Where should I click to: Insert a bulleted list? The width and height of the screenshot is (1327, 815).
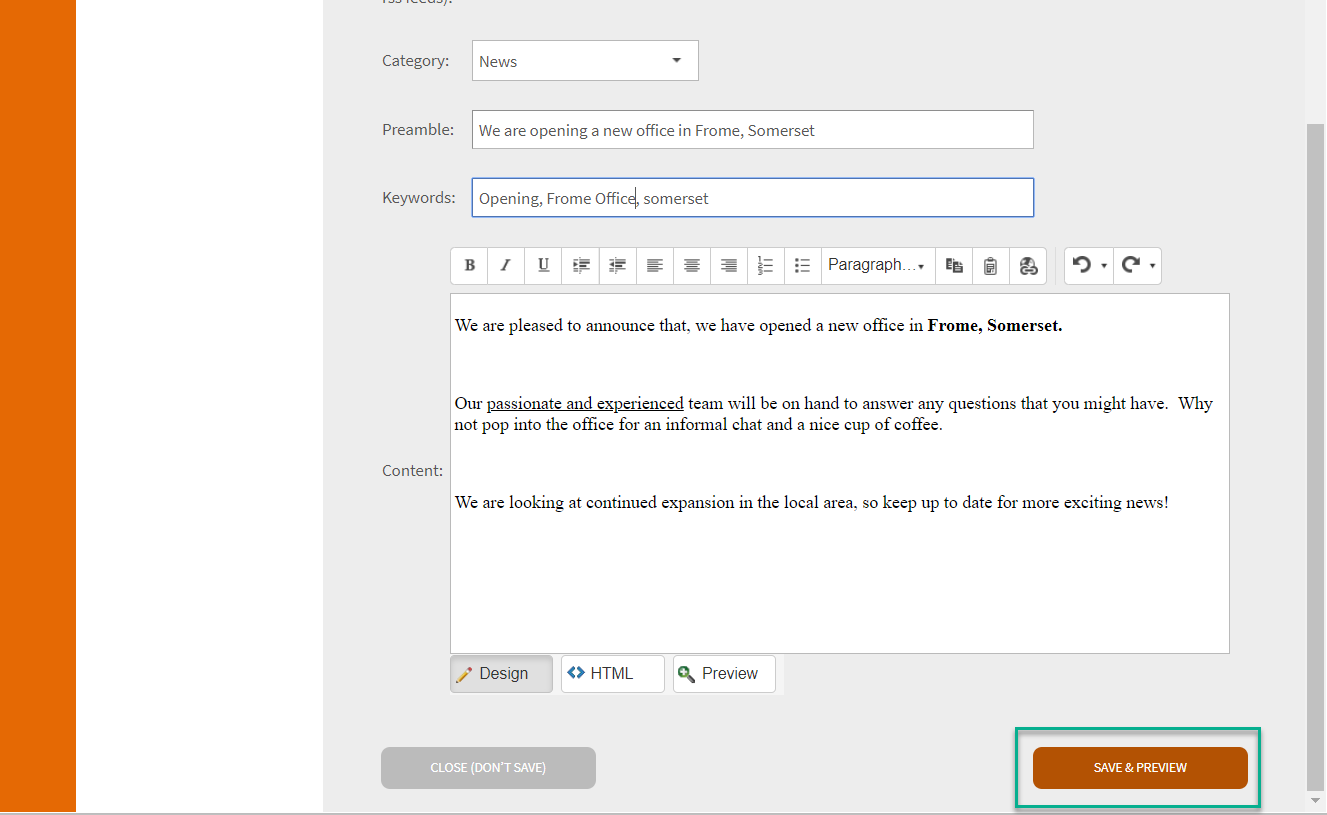coord(802,266)
